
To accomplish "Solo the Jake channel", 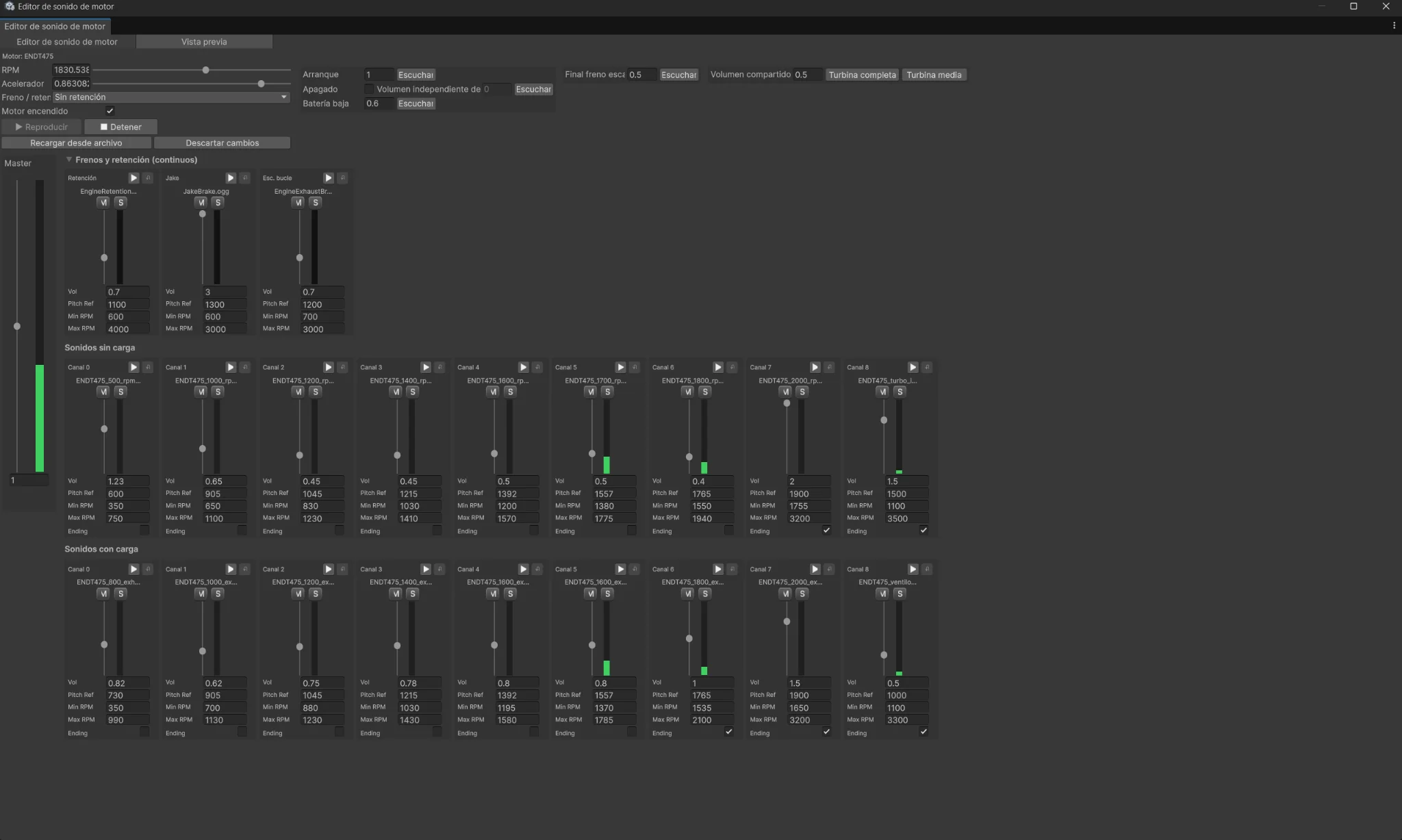I will point(218,203).
